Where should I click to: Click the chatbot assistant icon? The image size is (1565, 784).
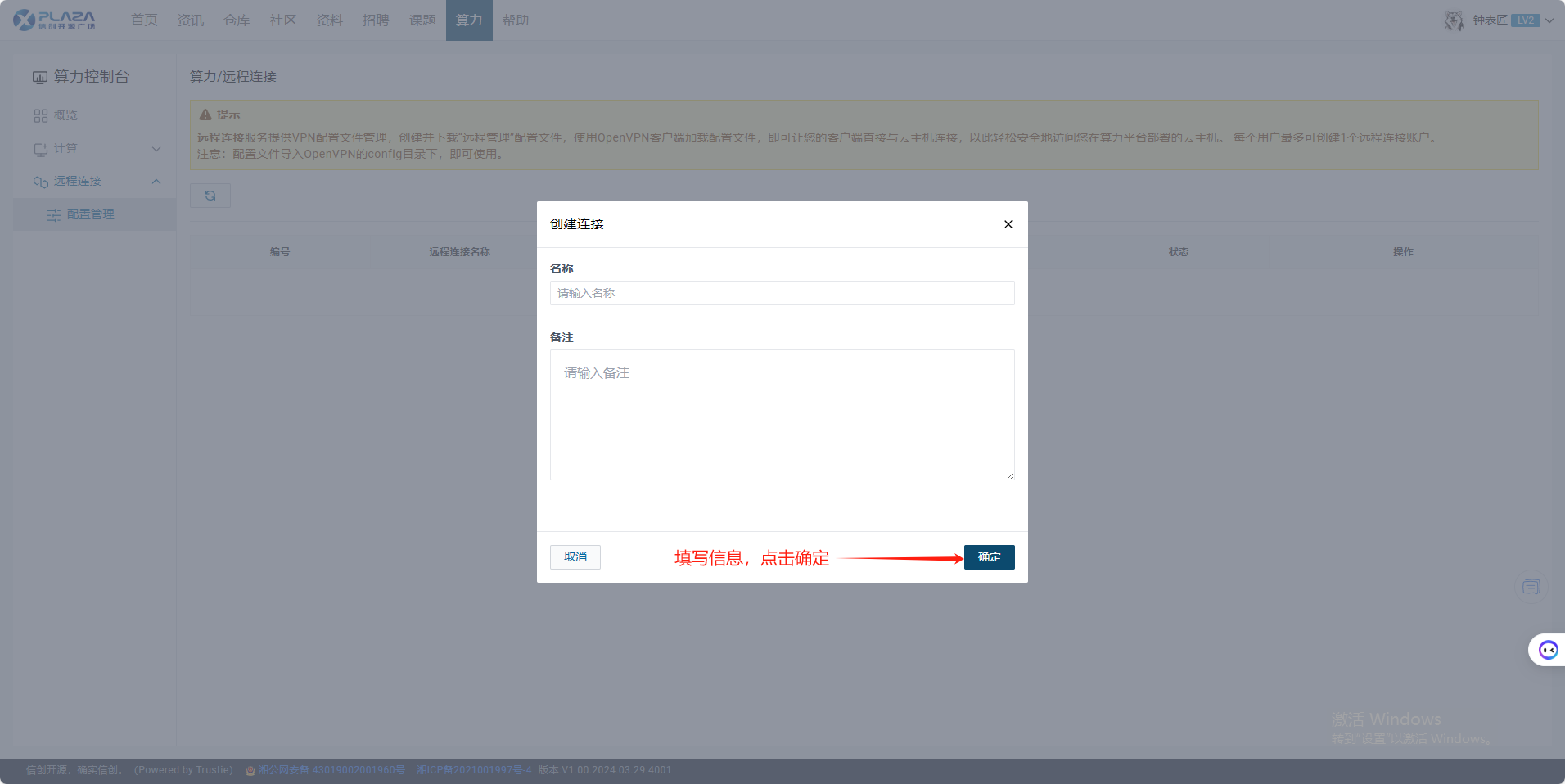point(1548,650)
